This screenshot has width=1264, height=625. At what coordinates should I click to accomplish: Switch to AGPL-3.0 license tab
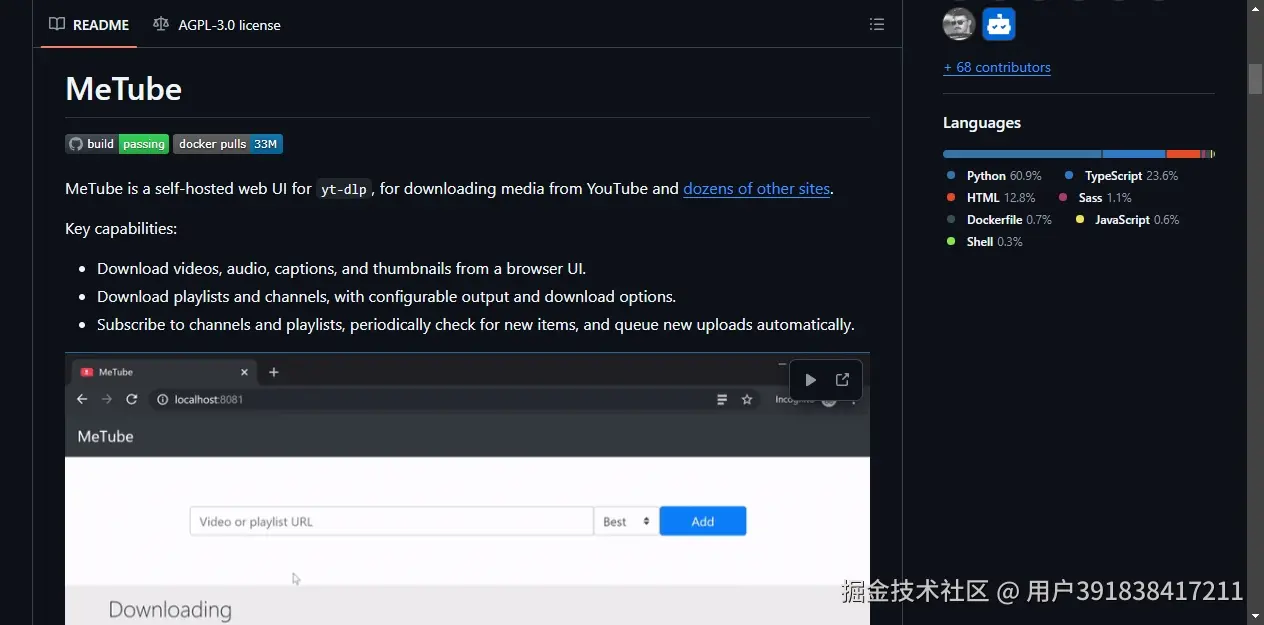pyautogui.click(x=217, y=24)
